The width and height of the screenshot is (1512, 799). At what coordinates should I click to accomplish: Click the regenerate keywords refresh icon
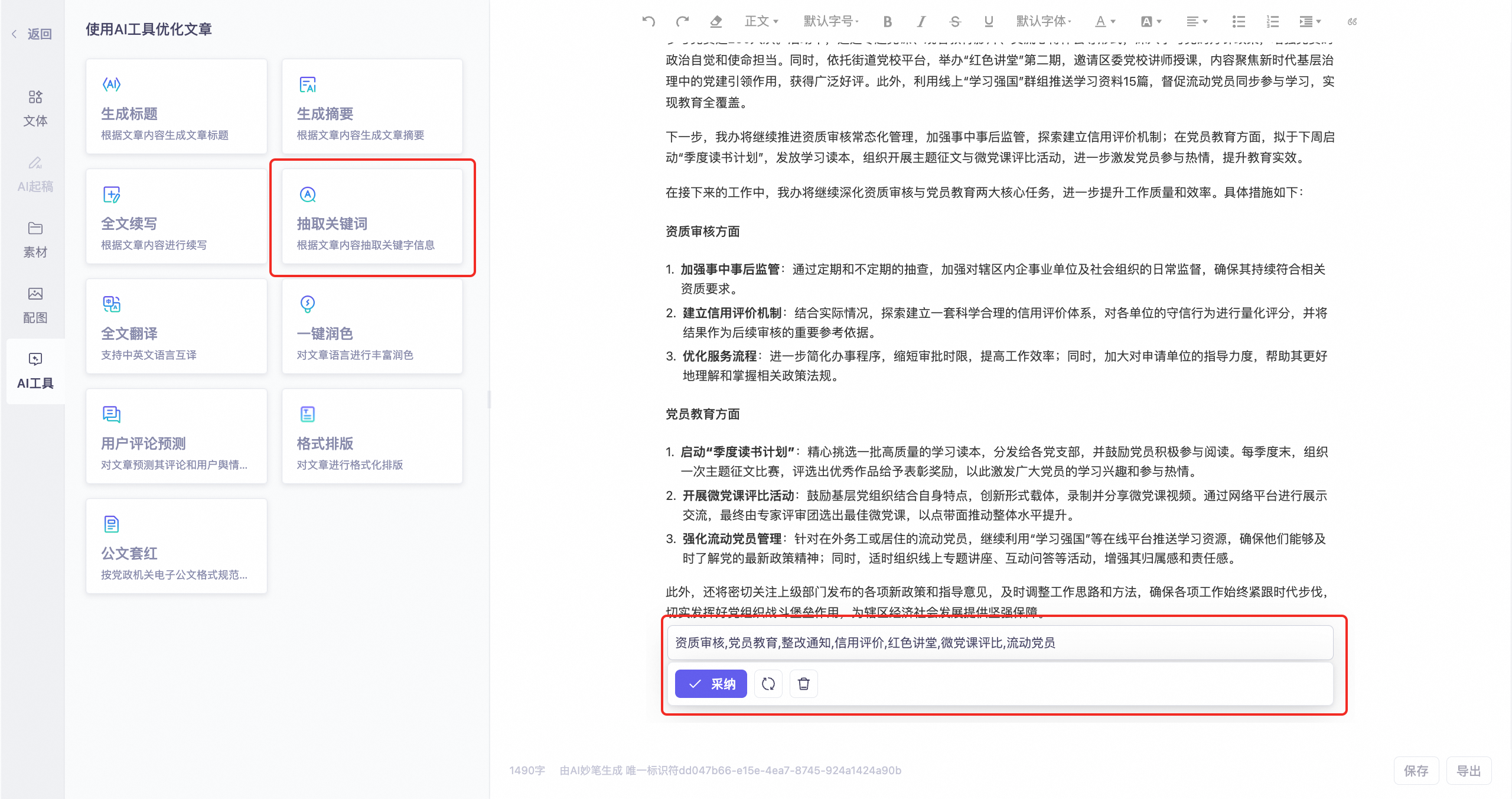[x=768, y=684]
